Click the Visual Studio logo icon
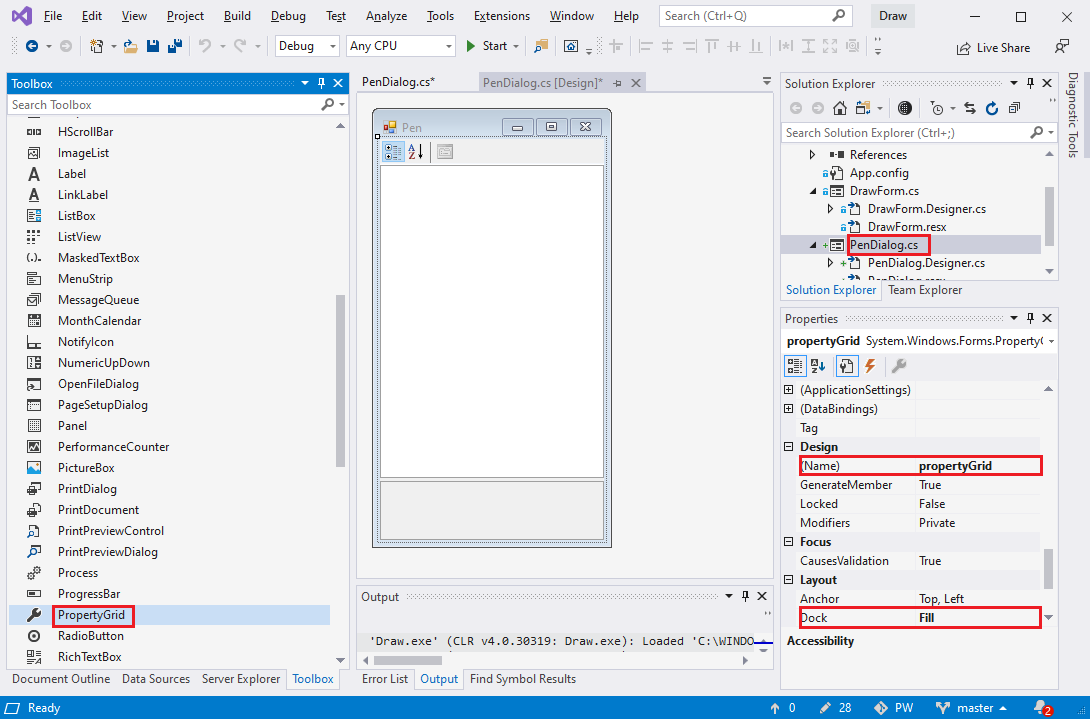The height and width of the screenshot is (719, 1090). (21, 16)
